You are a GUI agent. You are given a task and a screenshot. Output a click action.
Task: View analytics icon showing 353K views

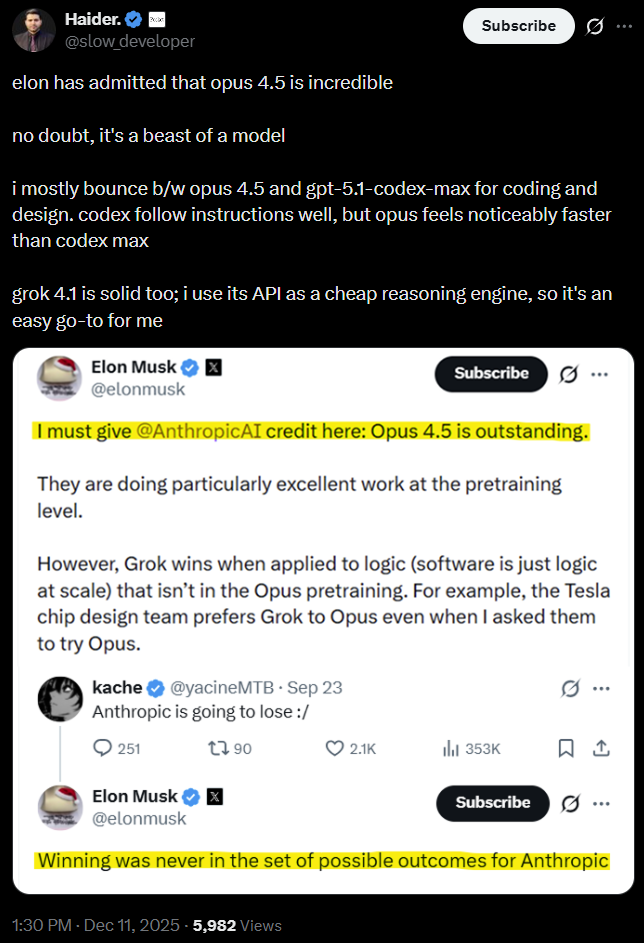pos(450,748)
